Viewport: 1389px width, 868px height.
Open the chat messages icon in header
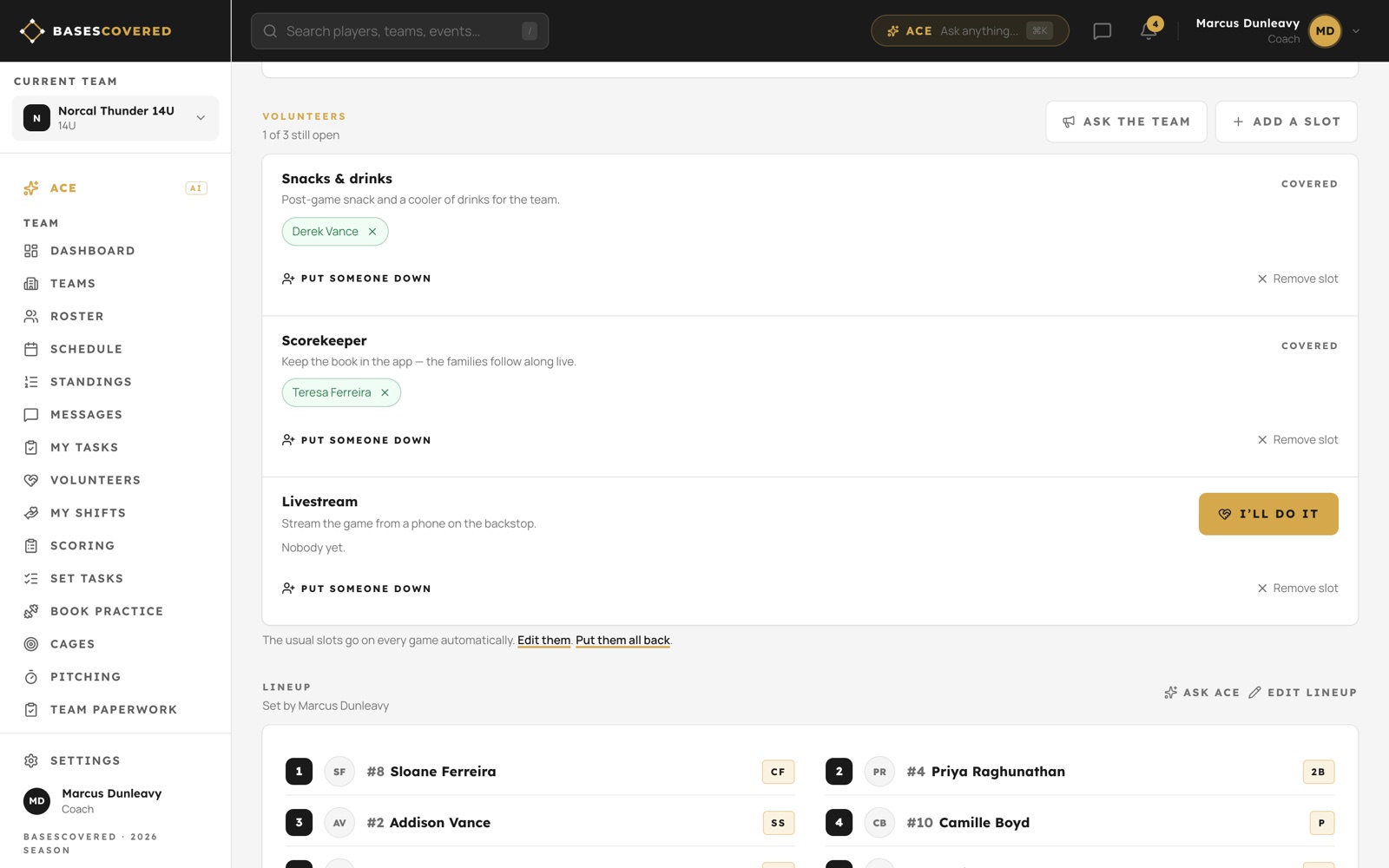point(1102,31)
